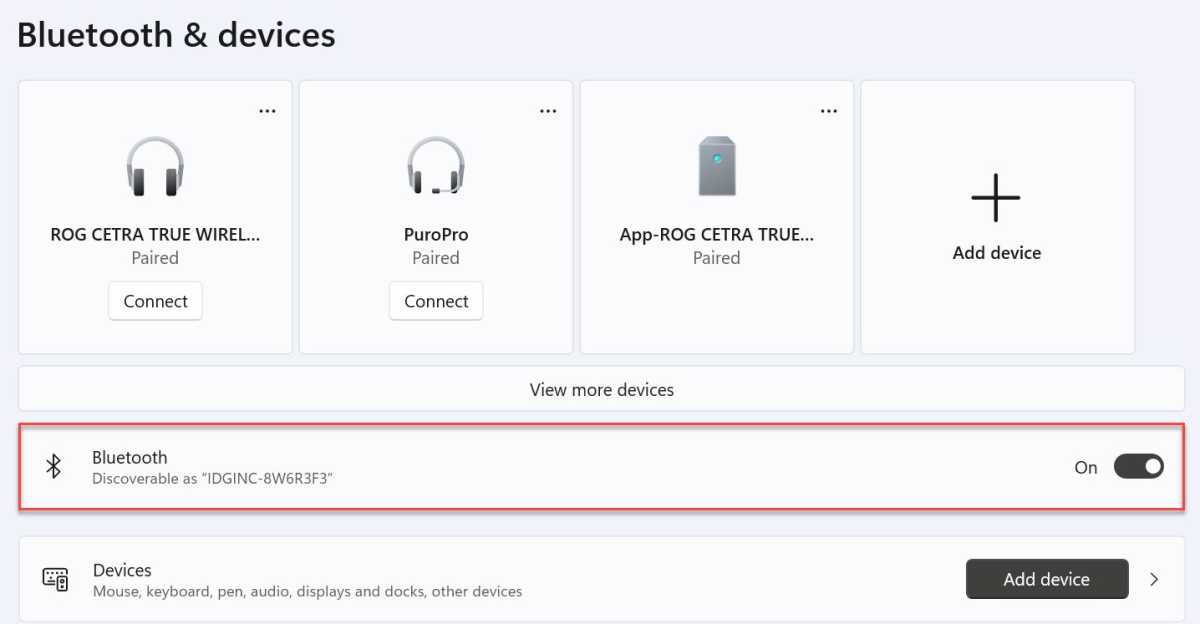Screen dimensions: 1200x624
Task: Click Paired status under PuroPro
Action: pos(436,258)
